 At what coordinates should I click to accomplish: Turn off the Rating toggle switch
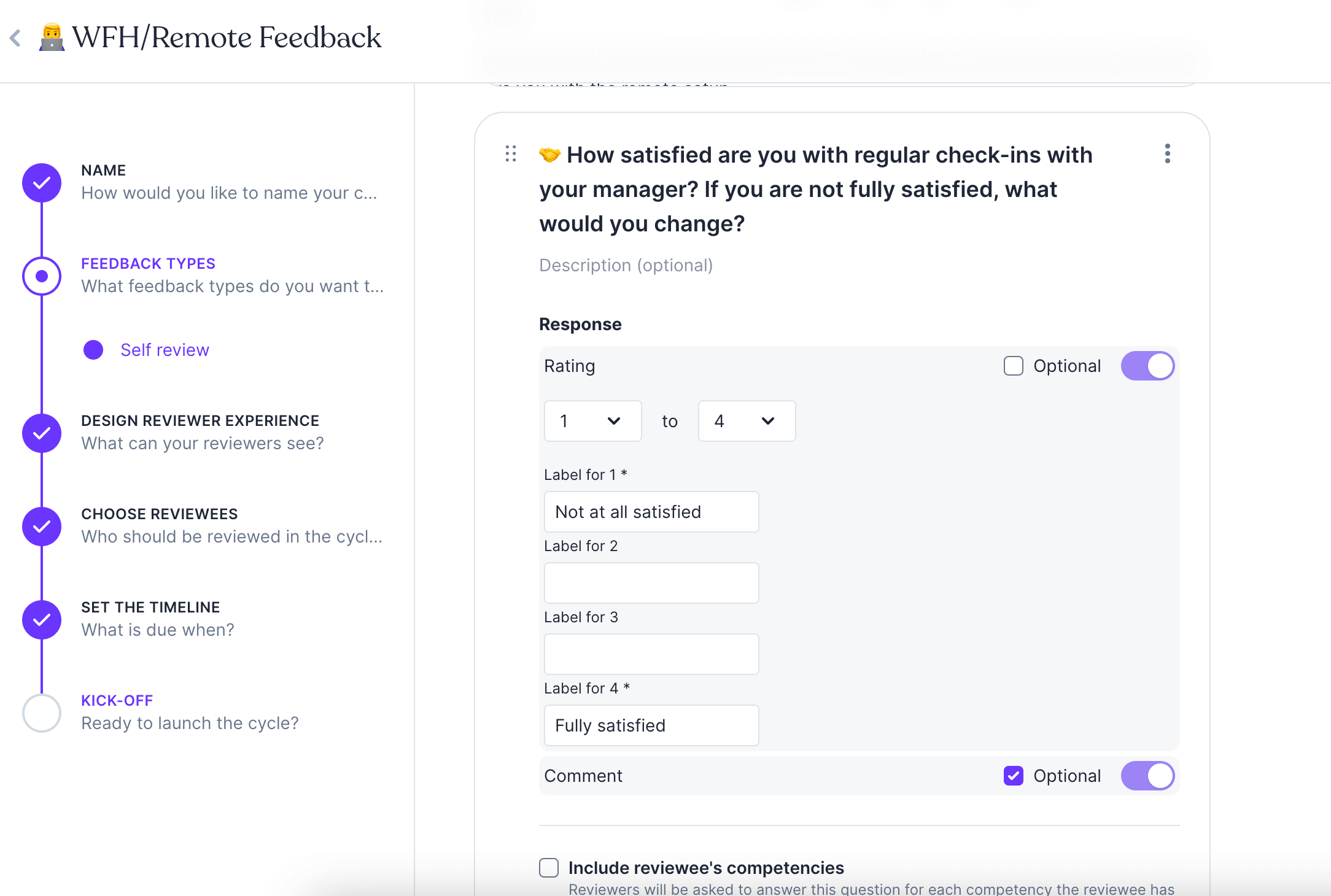(x=1147, y=366)
